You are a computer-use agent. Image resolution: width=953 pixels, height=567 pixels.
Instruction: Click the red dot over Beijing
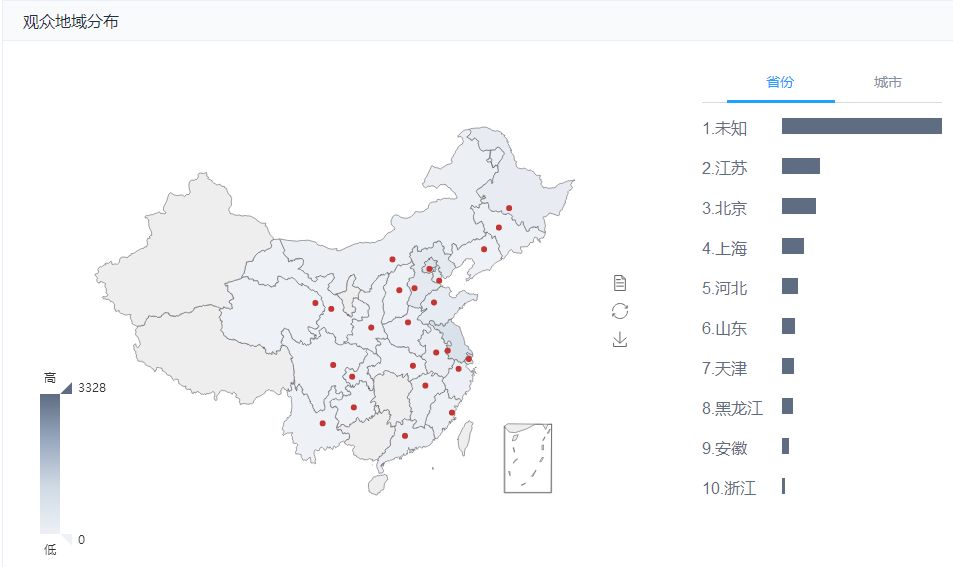429,269
